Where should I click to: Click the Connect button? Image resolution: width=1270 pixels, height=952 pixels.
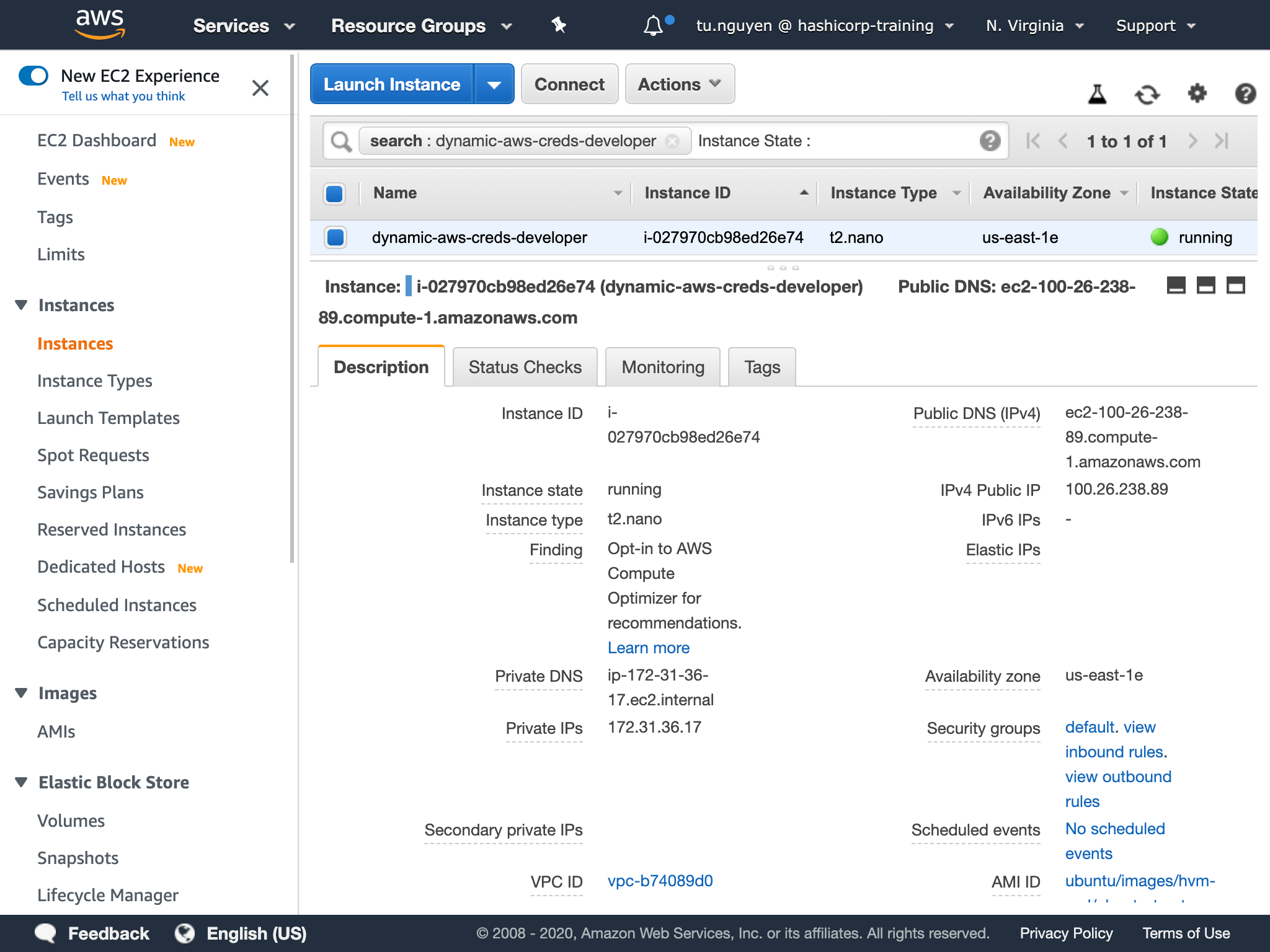(x=569, y=84)
